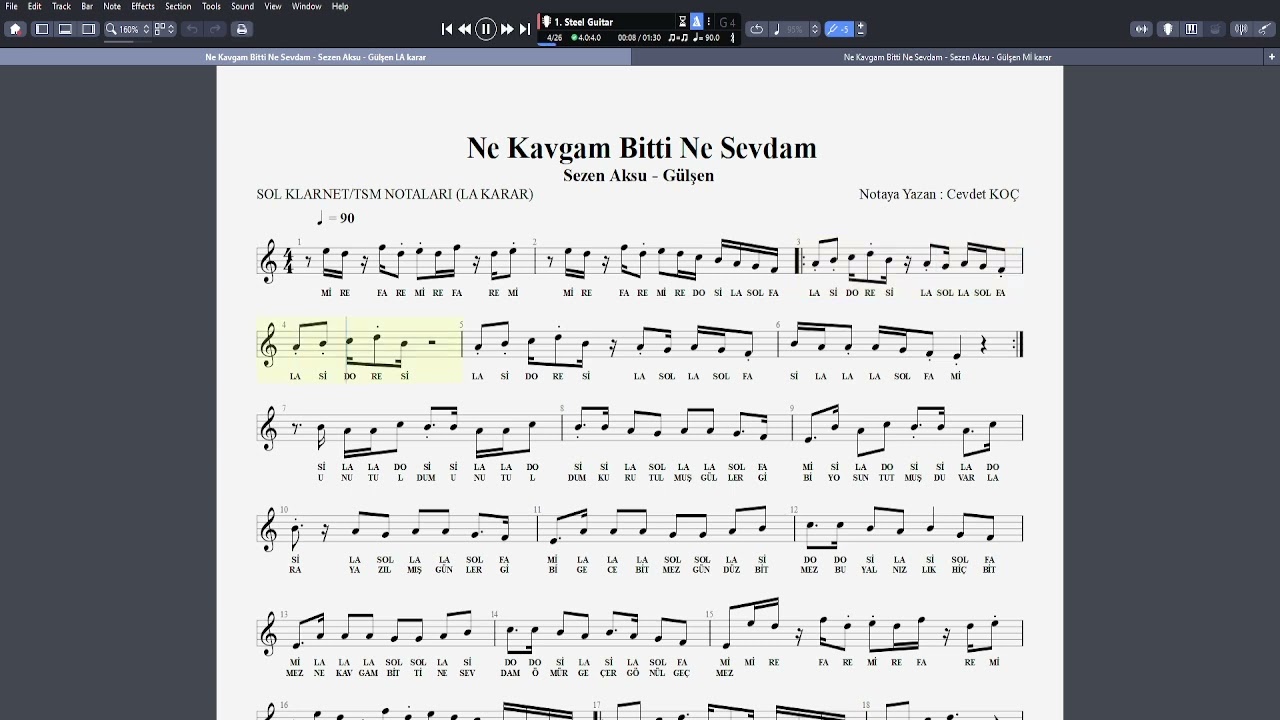This screenshot has width=1280, height=720.
Task: Click the playback time 00:08 / 01:30
Action: [x=639, y=38]
